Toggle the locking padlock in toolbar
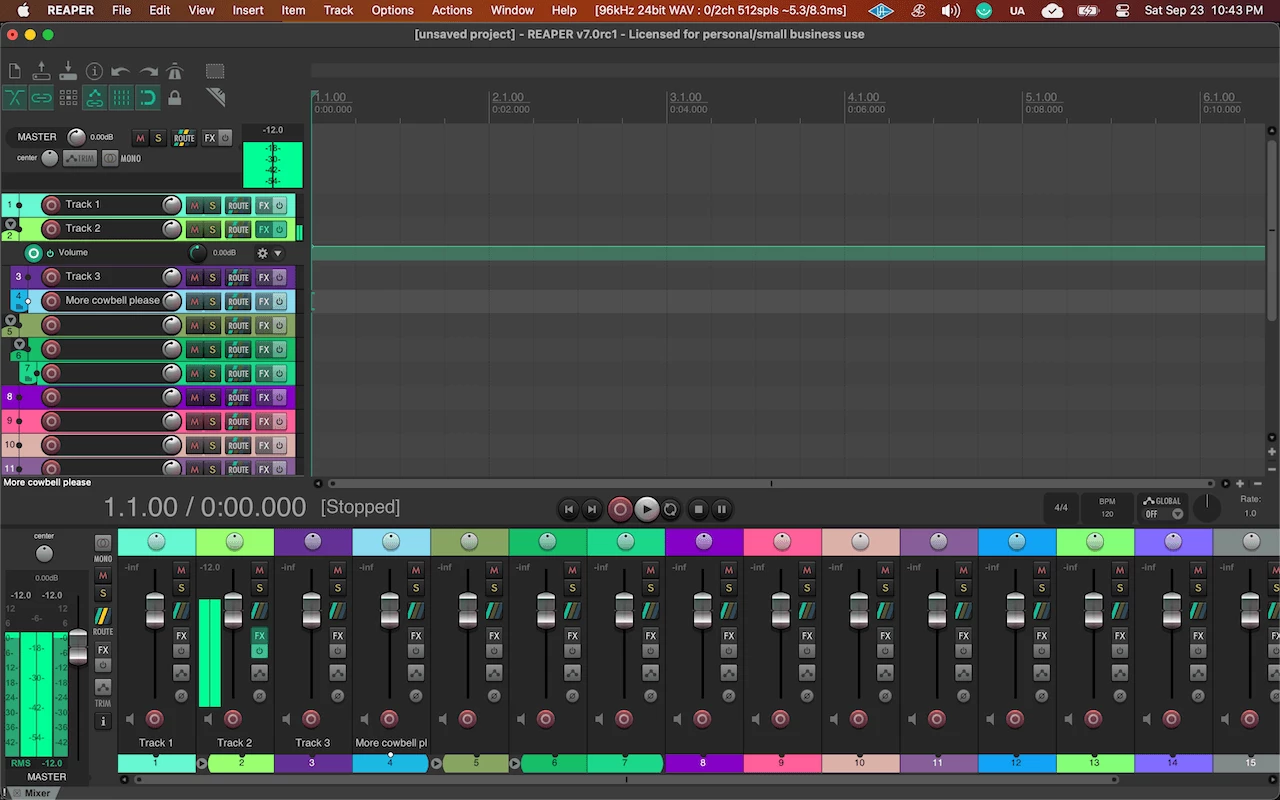The height and width of the screenshot is (800, 1280). (175, 98)
